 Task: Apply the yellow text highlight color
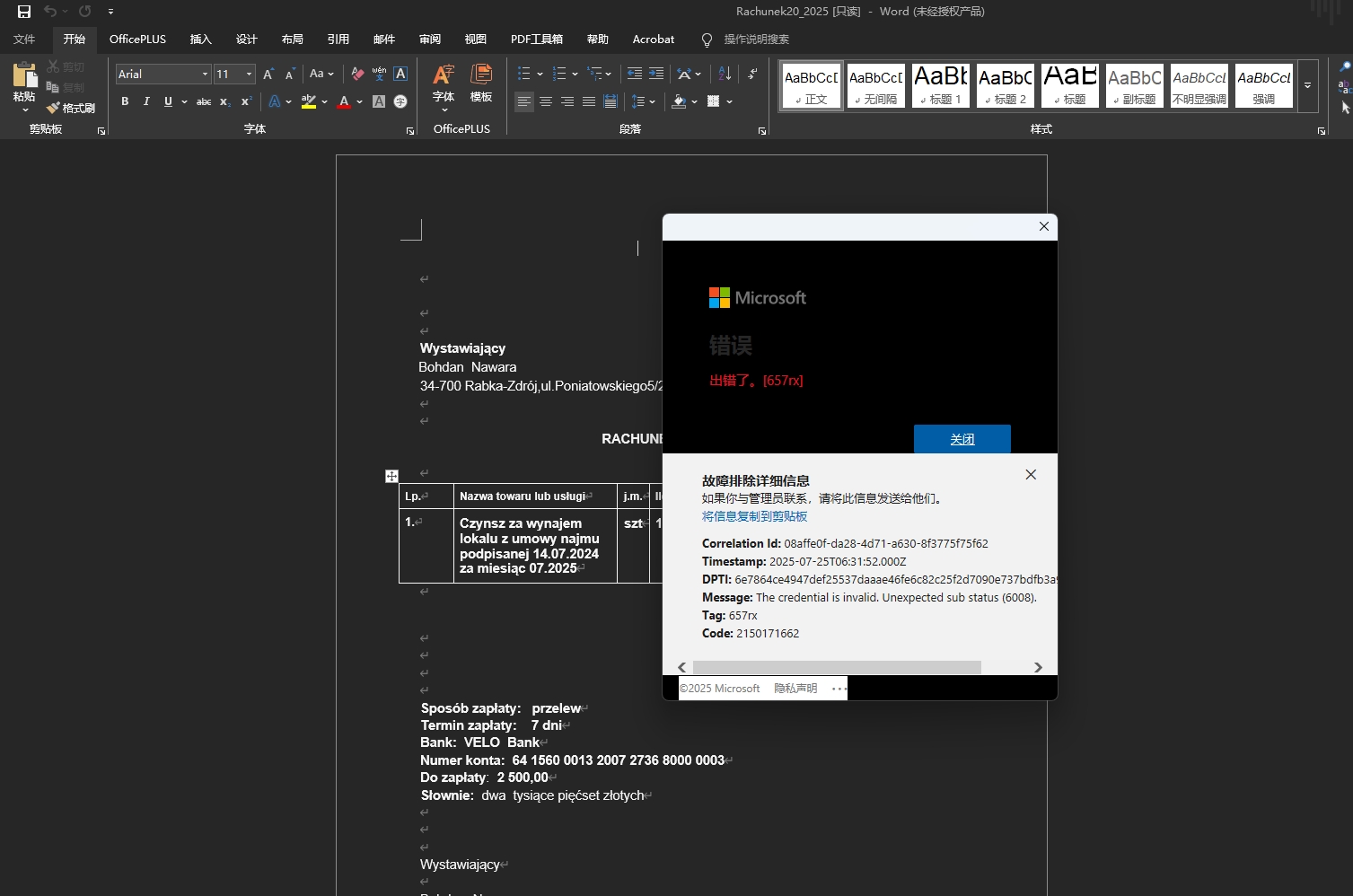(309, 101)
